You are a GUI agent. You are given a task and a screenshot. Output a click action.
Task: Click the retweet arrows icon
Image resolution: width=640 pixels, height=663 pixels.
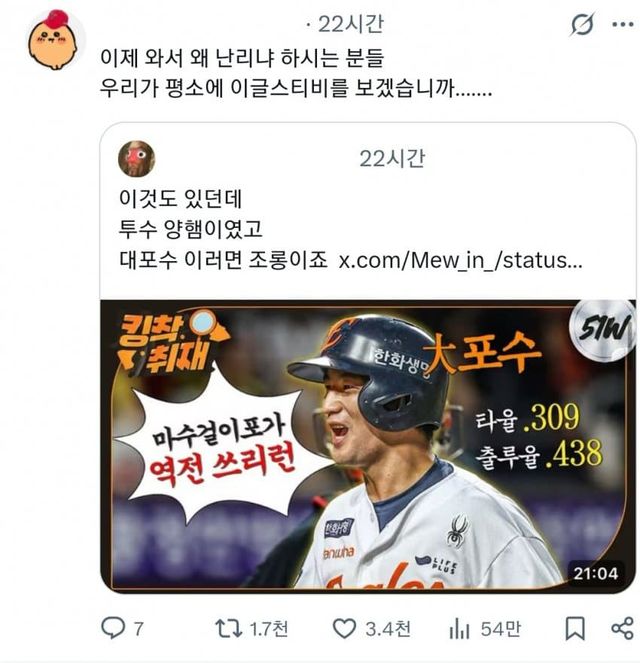coord(228,628)
